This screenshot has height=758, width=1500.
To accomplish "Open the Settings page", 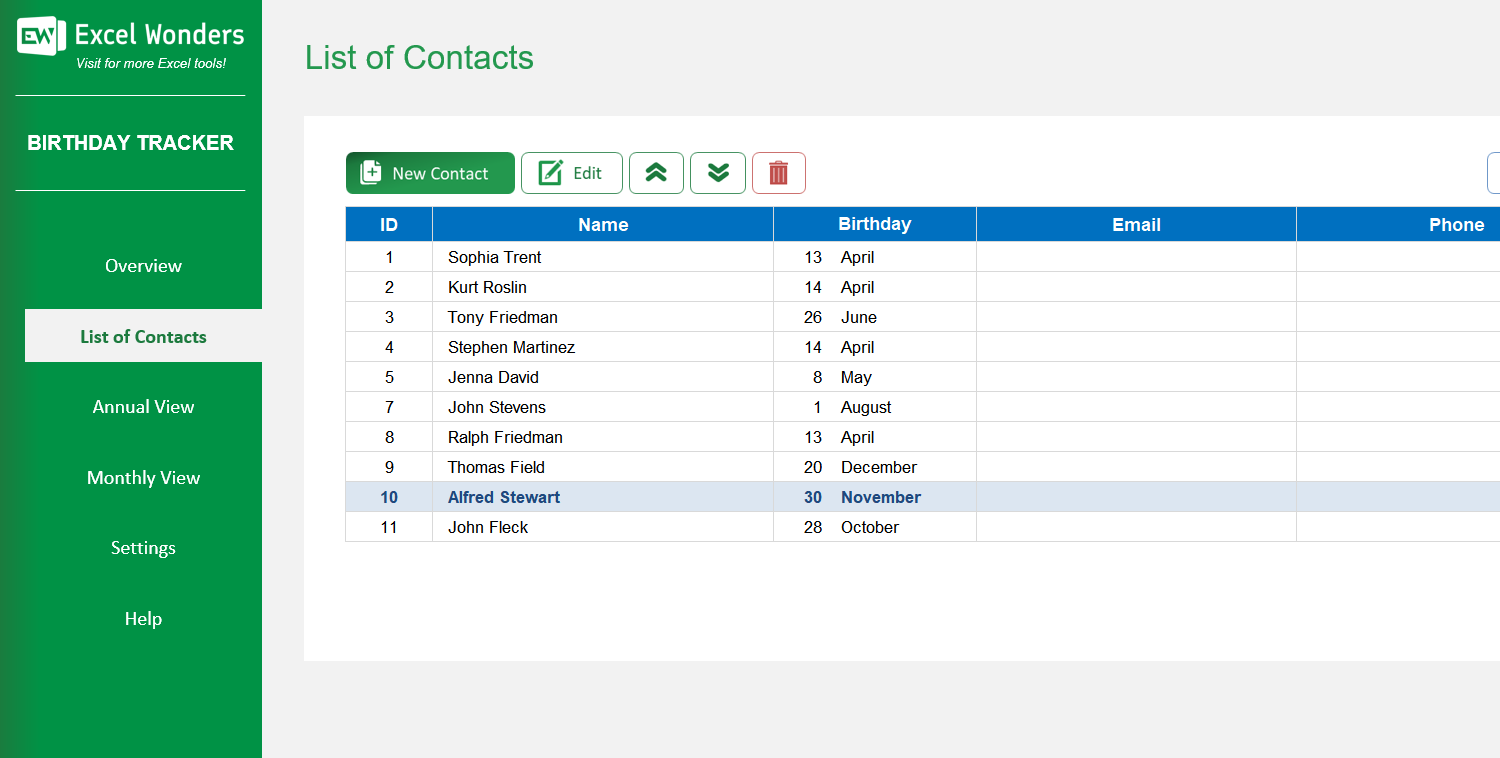I will click(143, 547).
